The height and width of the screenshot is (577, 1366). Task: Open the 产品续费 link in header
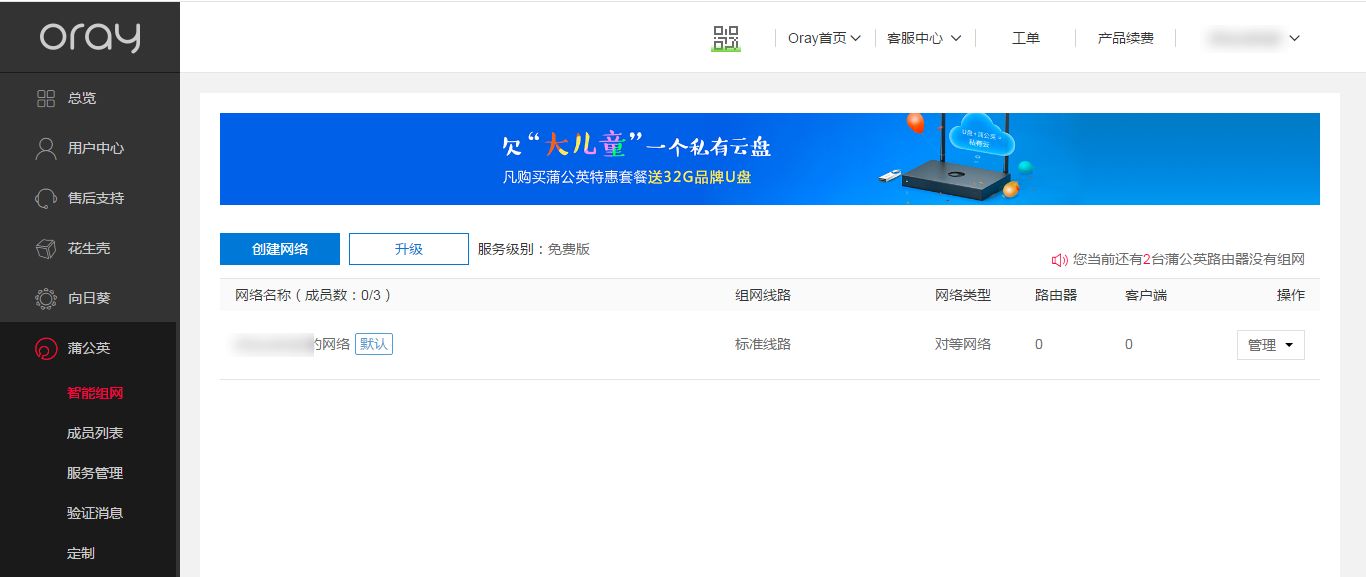pyautogui.click(x=1126, y=38)
